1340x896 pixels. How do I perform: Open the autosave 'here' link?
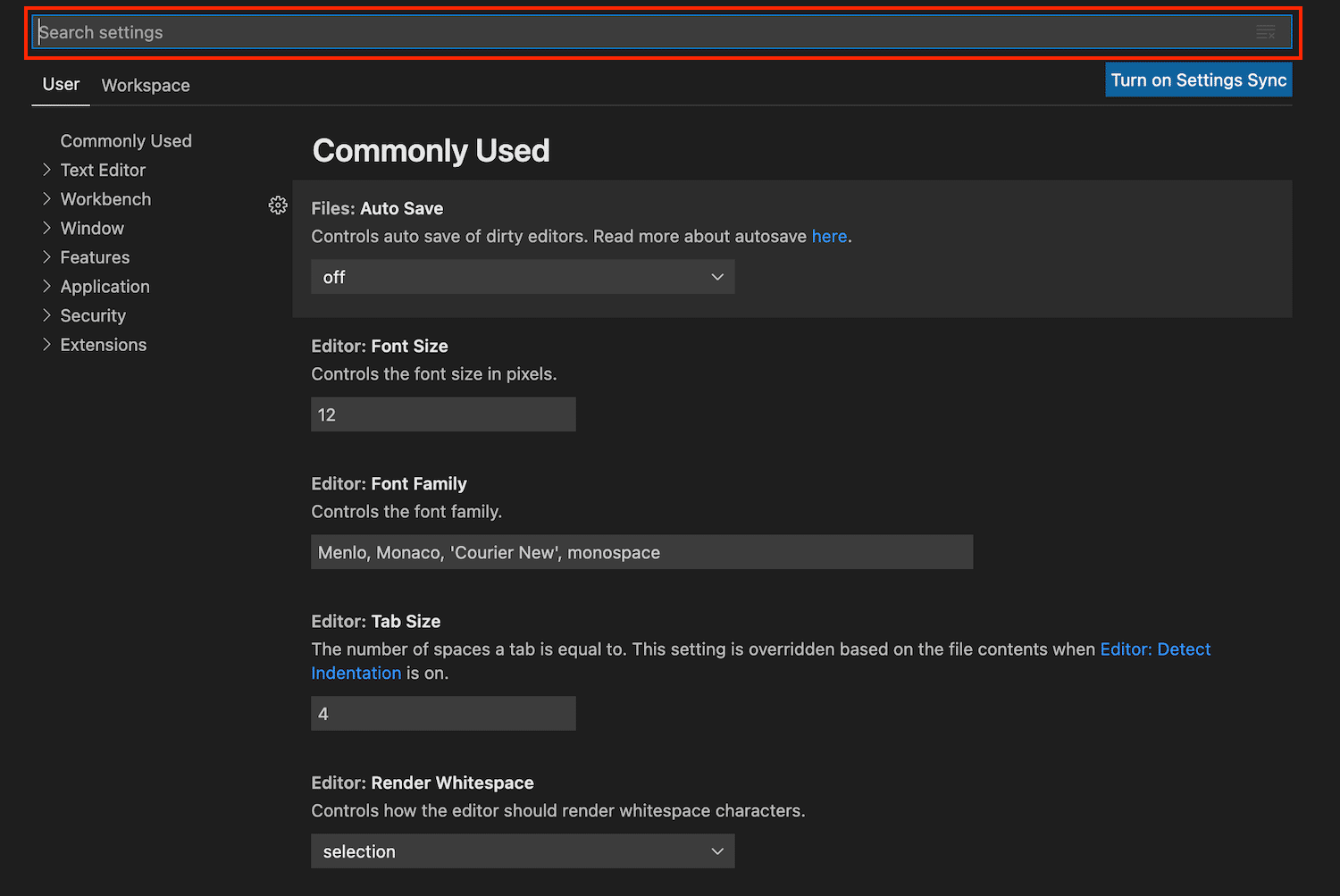[829, 236]
